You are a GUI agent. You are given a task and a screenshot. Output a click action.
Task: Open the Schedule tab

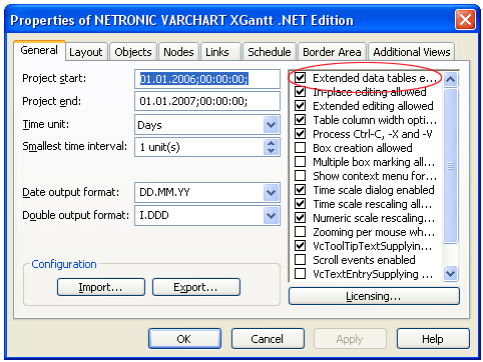tap(269, 52)
